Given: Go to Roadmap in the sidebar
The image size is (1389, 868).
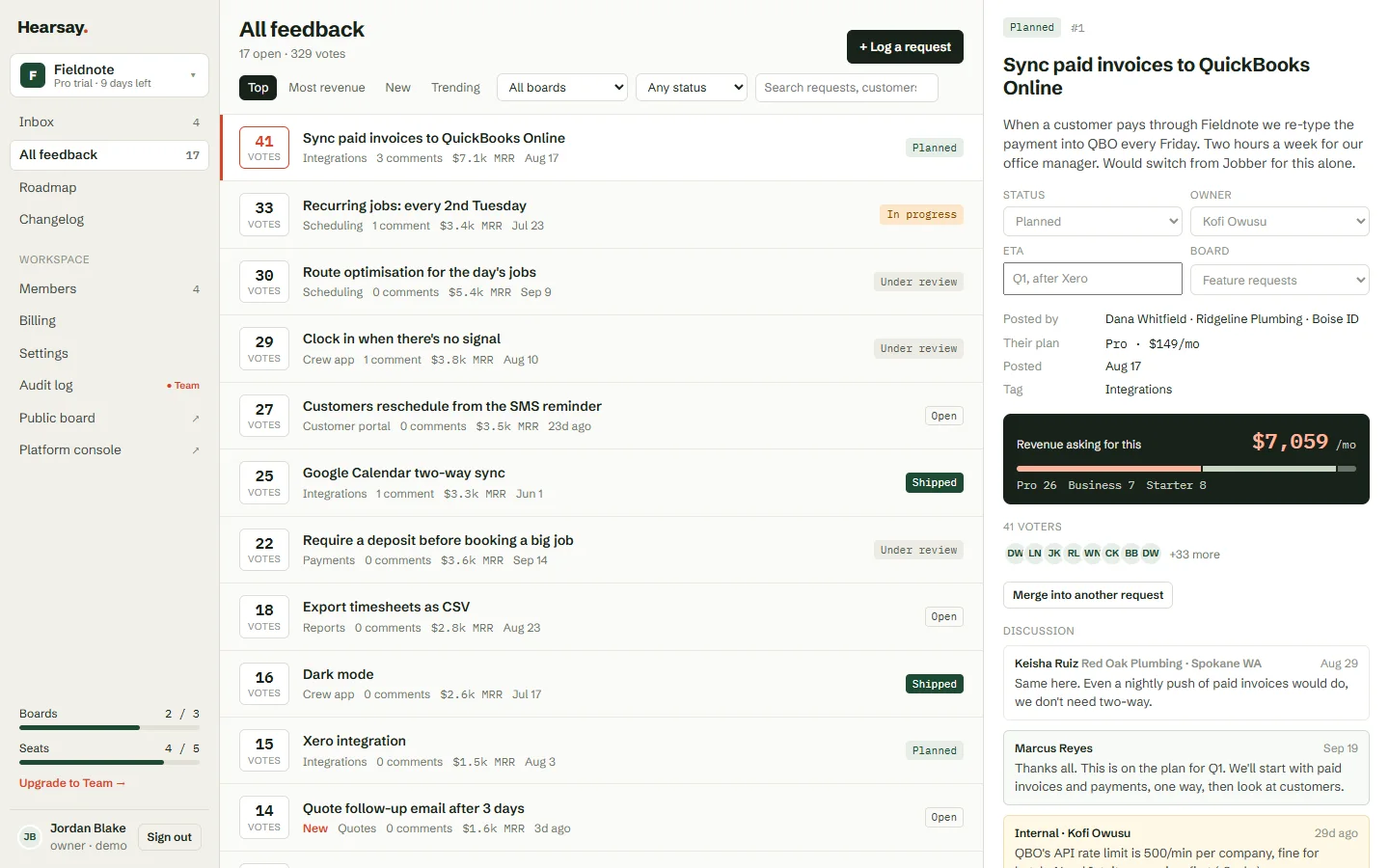Looking at the screenshot, I should [x=109, y=187].
